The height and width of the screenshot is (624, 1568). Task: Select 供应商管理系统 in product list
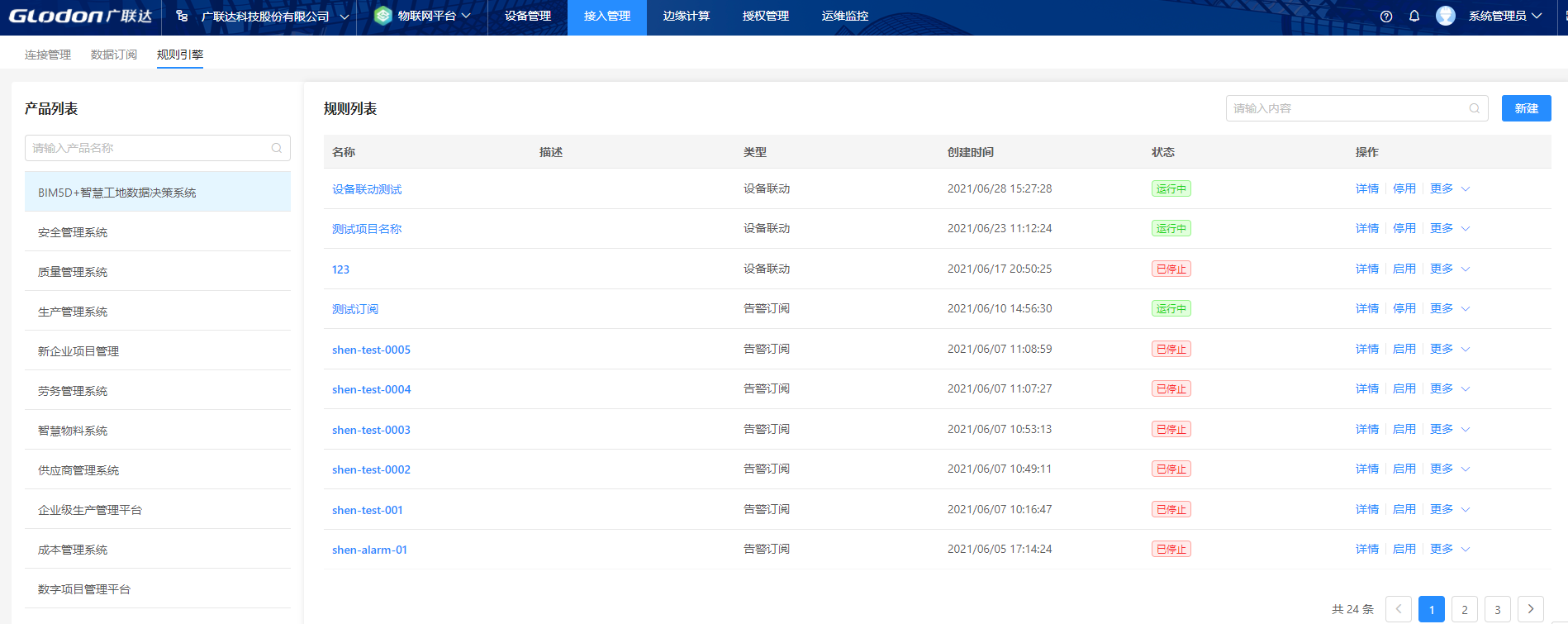click(x=158, y=470)
